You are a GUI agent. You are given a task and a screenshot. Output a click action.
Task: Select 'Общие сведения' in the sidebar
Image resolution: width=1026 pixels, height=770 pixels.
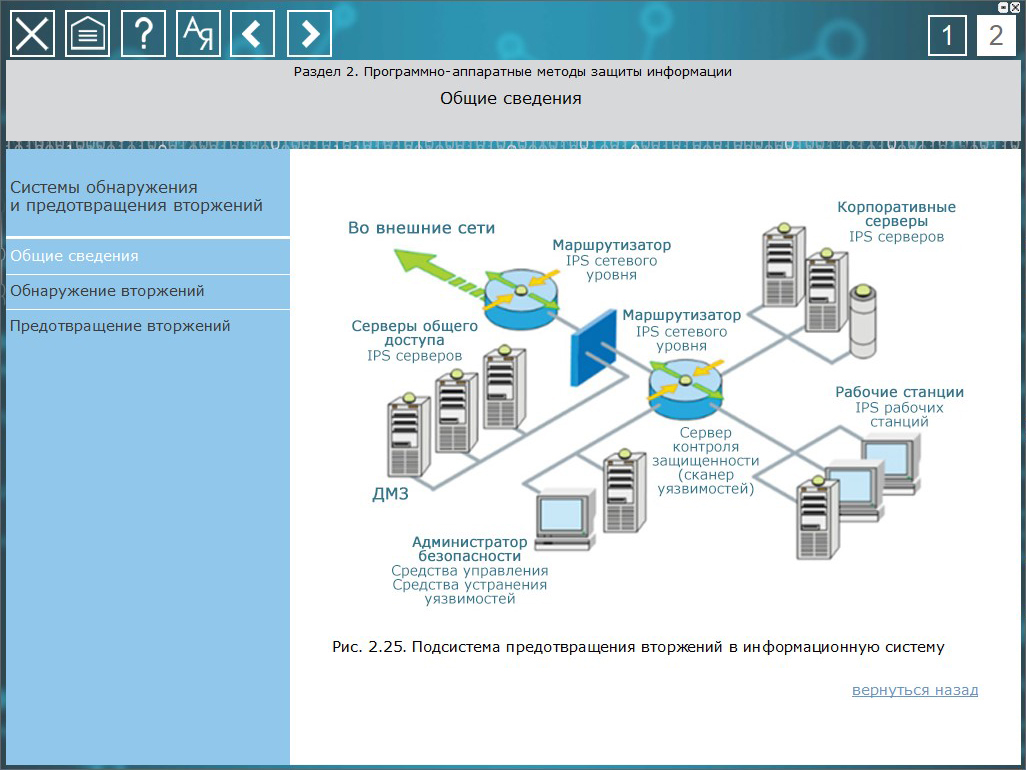[75, 256]
